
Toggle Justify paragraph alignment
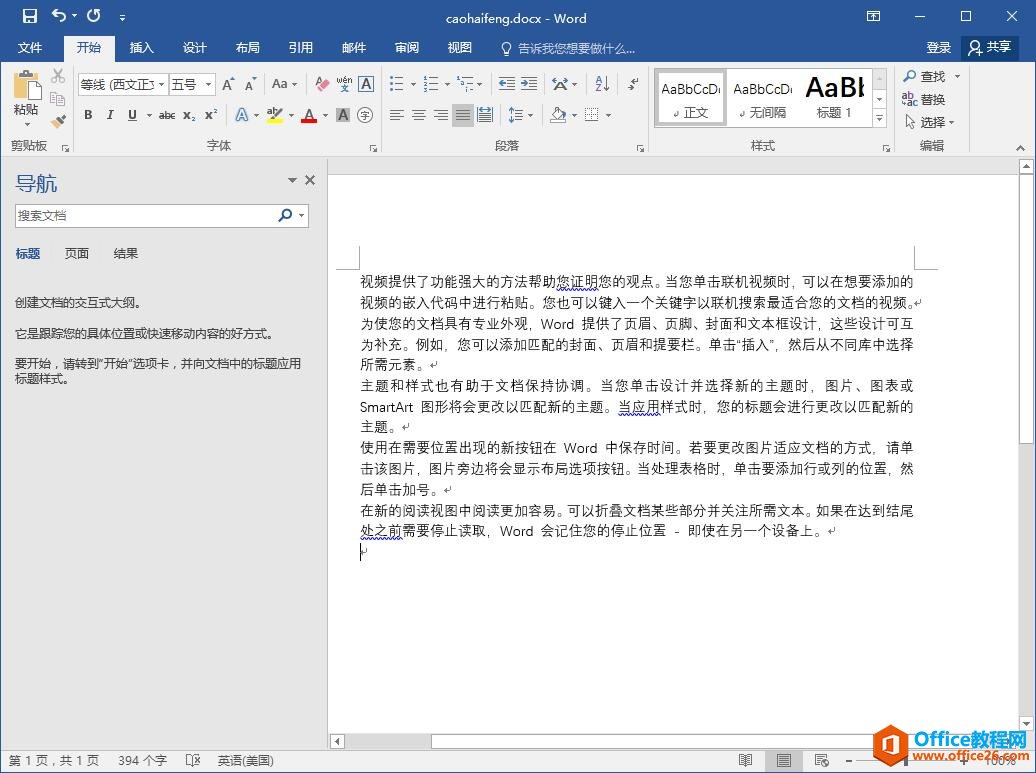463,115
